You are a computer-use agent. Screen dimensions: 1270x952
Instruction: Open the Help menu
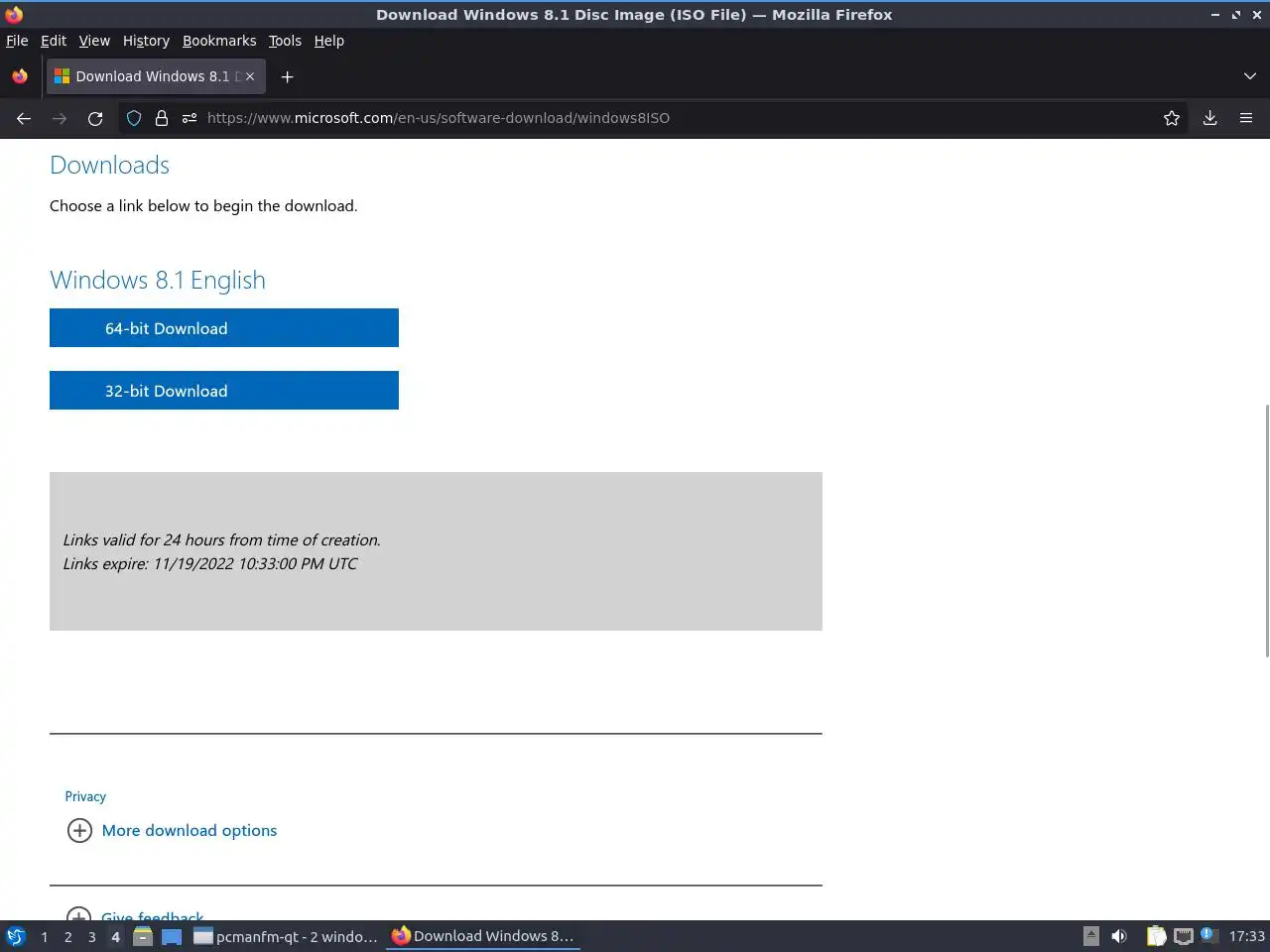coord(329,41)
